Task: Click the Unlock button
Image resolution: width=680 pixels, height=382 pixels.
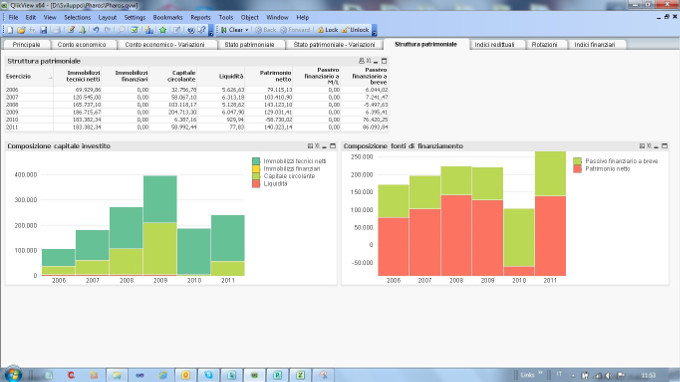Action: click(355, 30)
